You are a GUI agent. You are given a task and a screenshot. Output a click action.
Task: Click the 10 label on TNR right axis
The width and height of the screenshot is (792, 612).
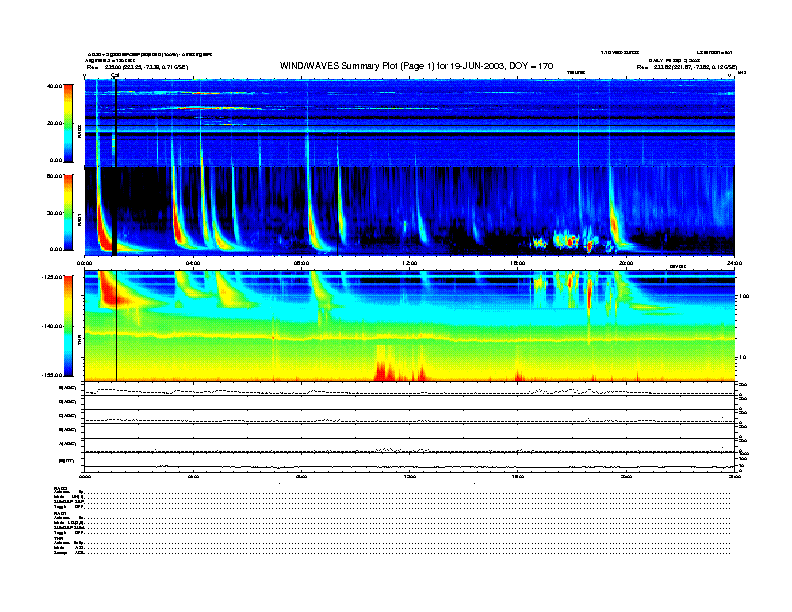(x=745, y=357)
